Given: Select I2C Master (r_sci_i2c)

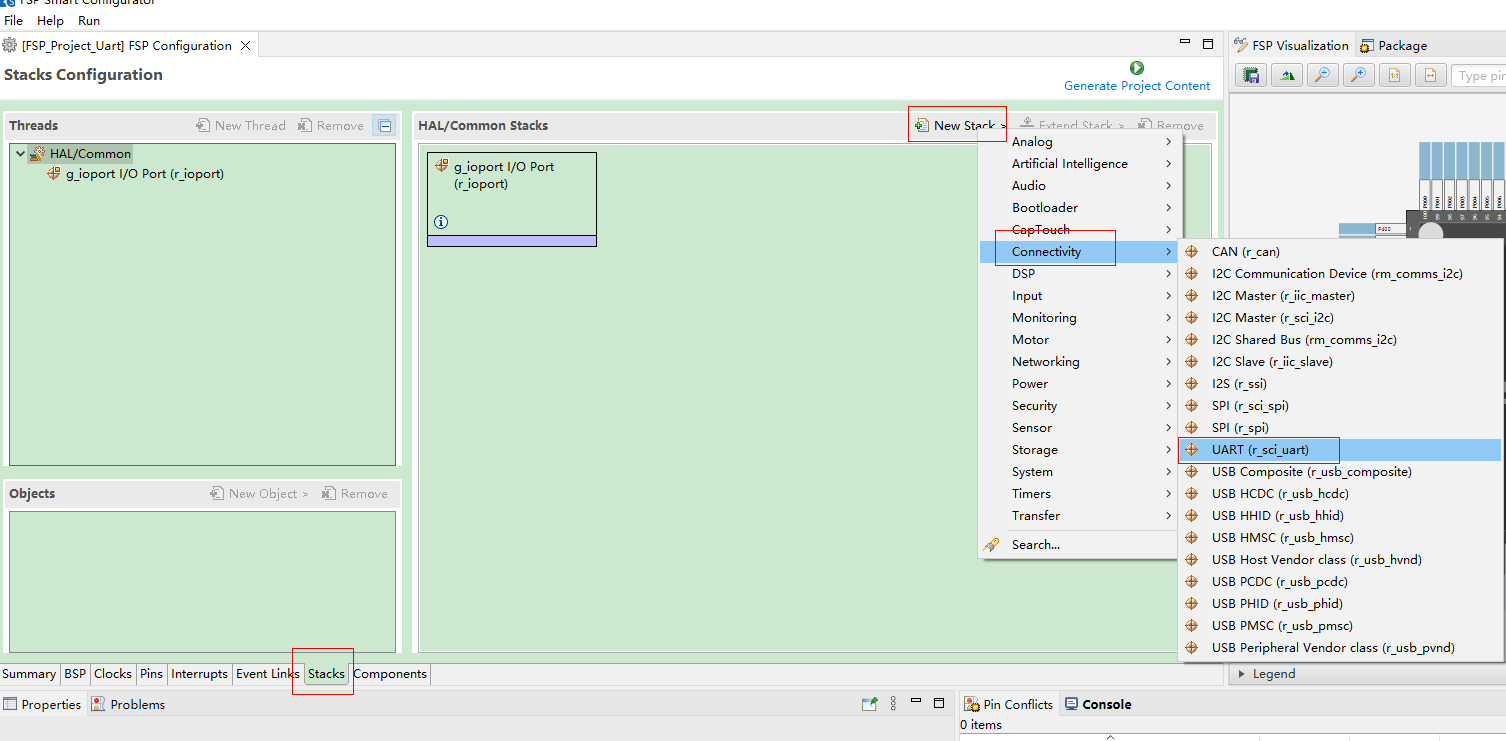Looking at the screenshot, I should pos(1340,318).
